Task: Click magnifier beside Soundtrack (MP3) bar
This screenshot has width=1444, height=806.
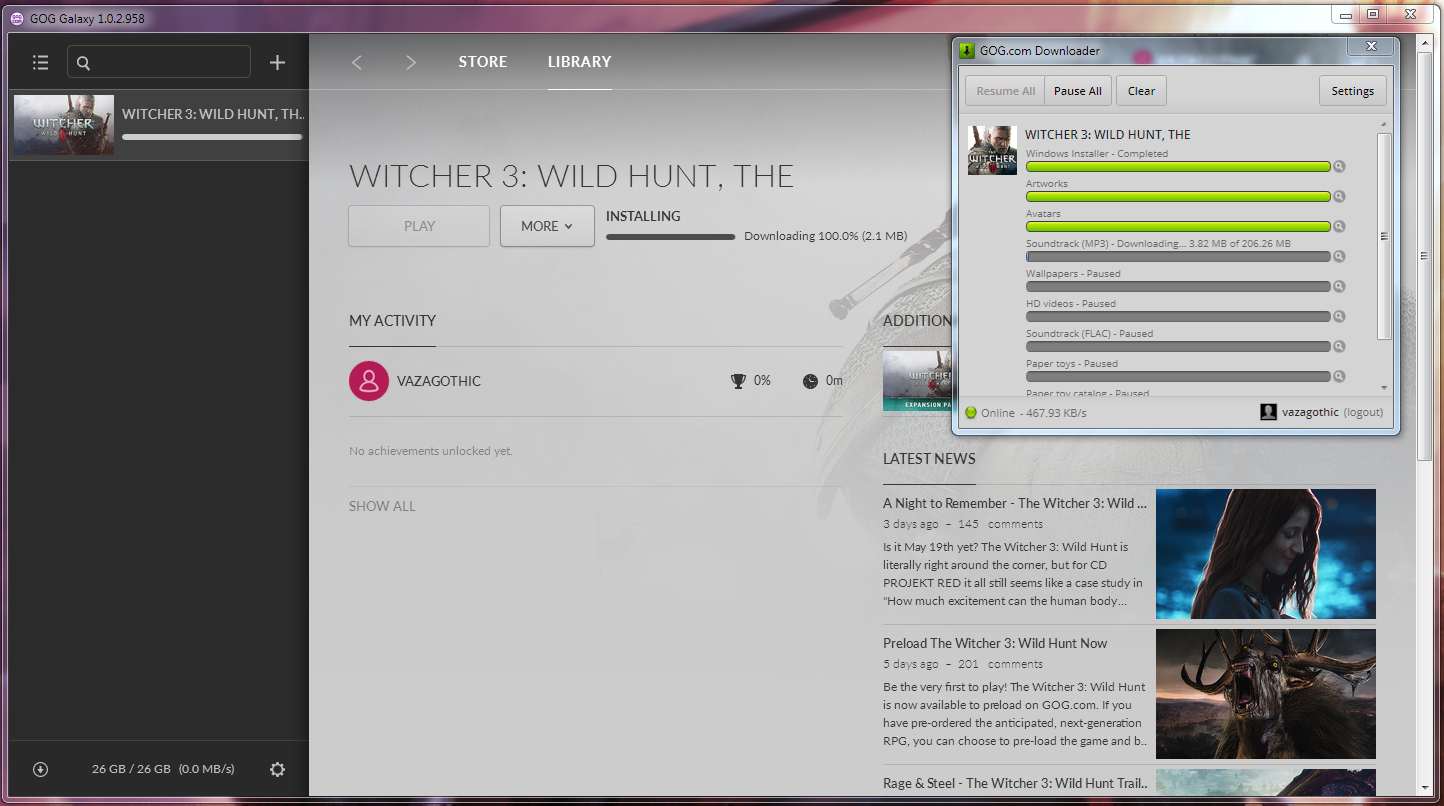Action: pyautogui.click(x=1339, y=256)
